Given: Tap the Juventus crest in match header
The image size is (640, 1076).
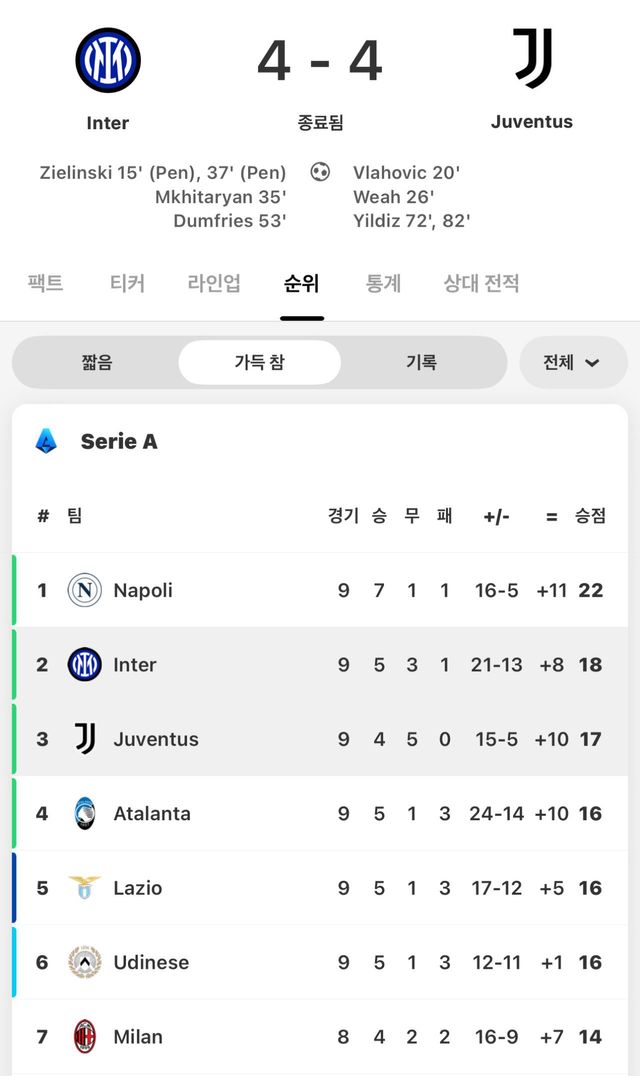Looking at the screenshot, I should (532, 59).
